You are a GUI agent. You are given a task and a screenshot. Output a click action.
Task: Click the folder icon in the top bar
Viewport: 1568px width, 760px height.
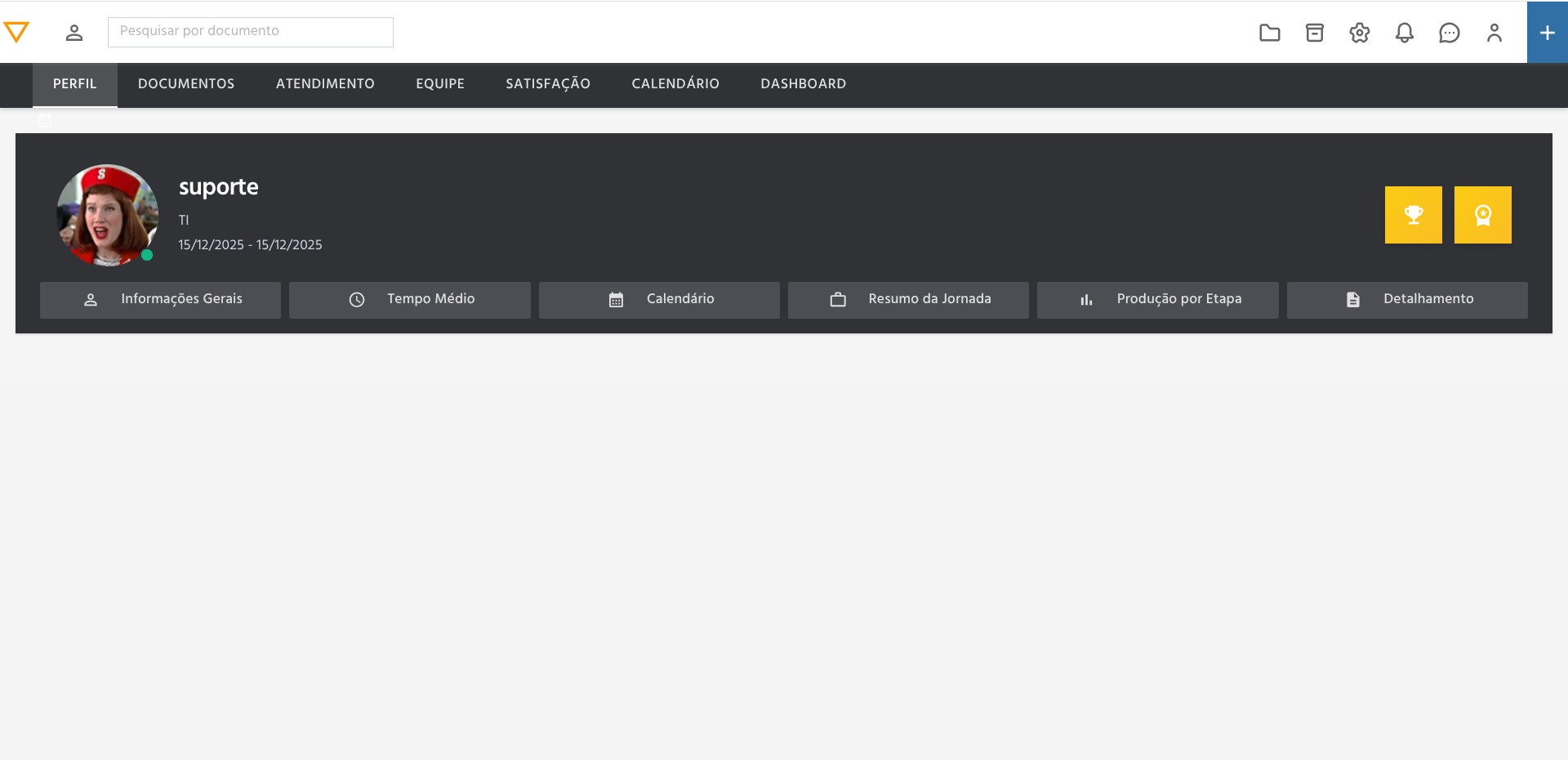(x=1270, y=33)
